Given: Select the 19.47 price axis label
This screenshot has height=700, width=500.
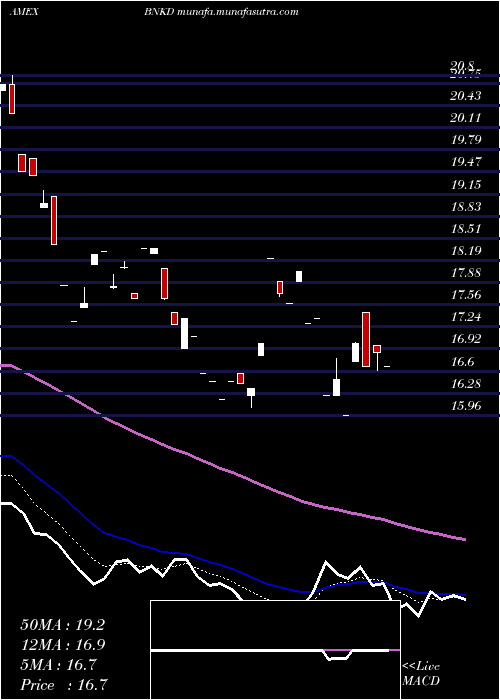Looking at the screenshot, I should tap(466, 162).
